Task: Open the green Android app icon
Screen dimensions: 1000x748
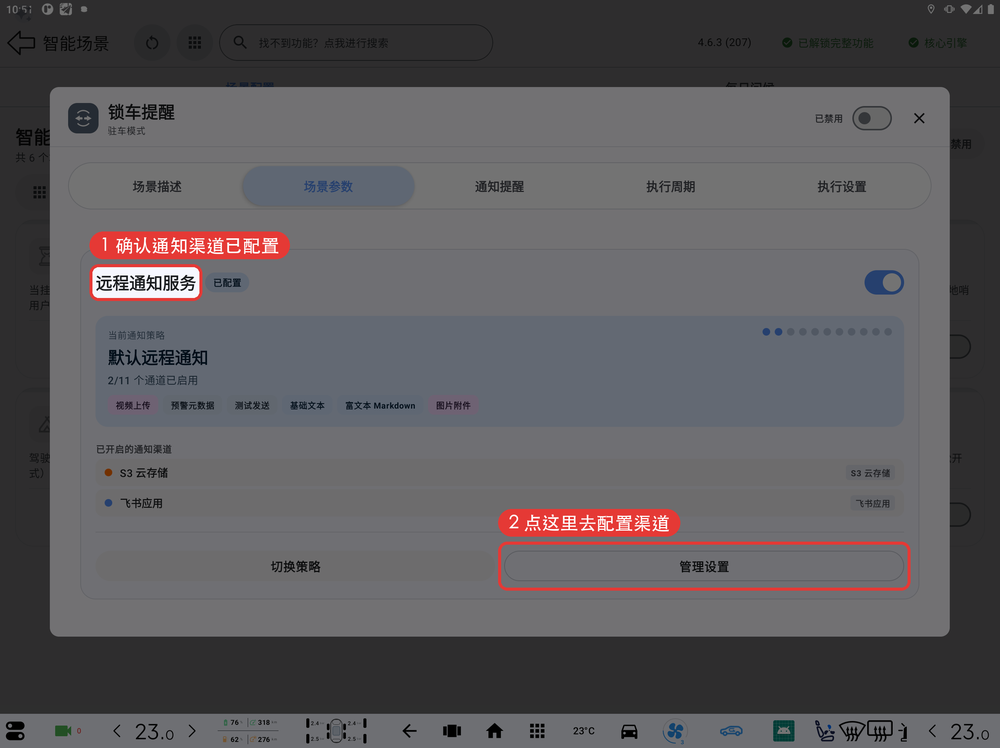Action: (783, 731)
